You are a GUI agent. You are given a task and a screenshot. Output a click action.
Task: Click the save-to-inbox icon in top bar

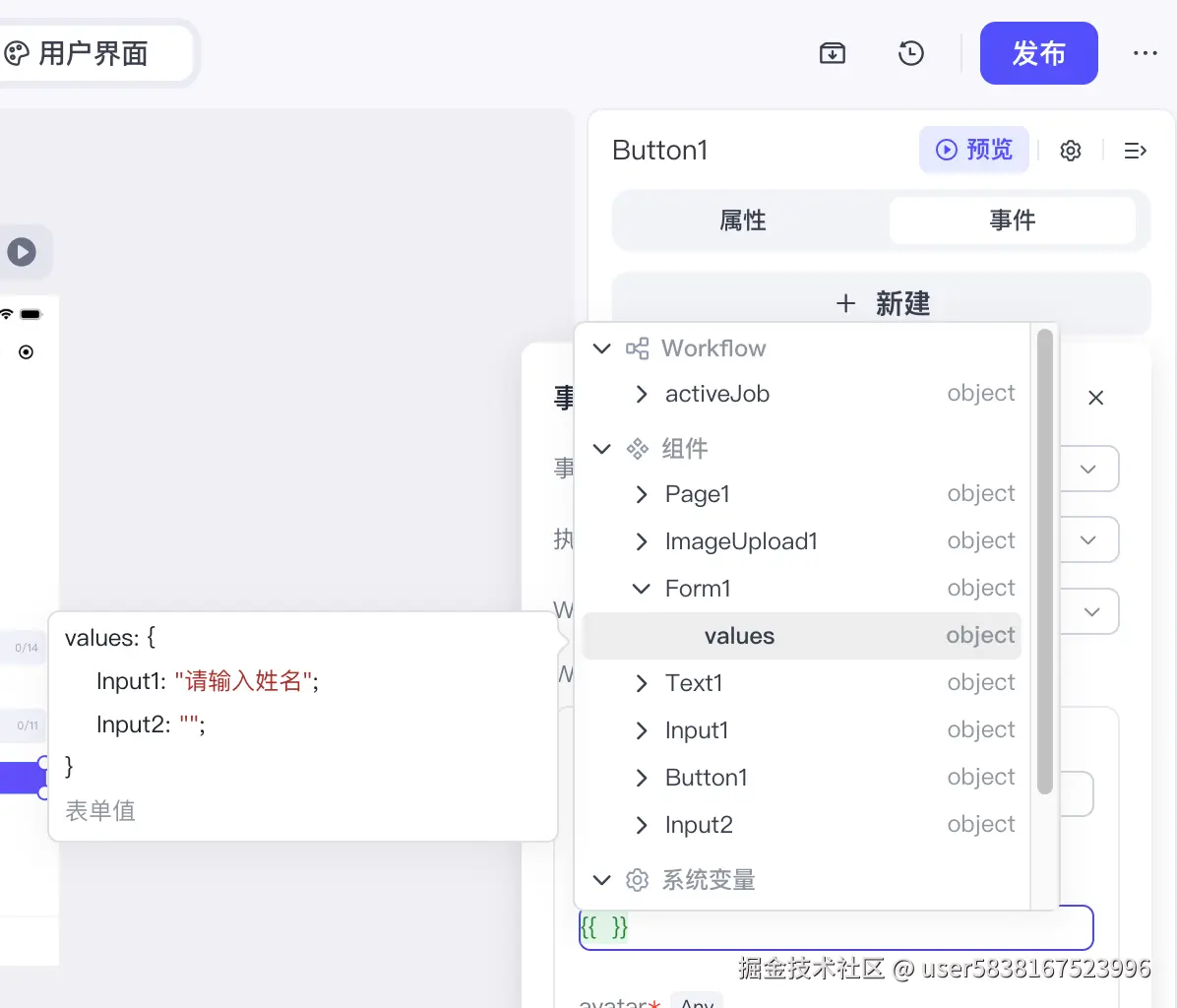coord(832,53)
